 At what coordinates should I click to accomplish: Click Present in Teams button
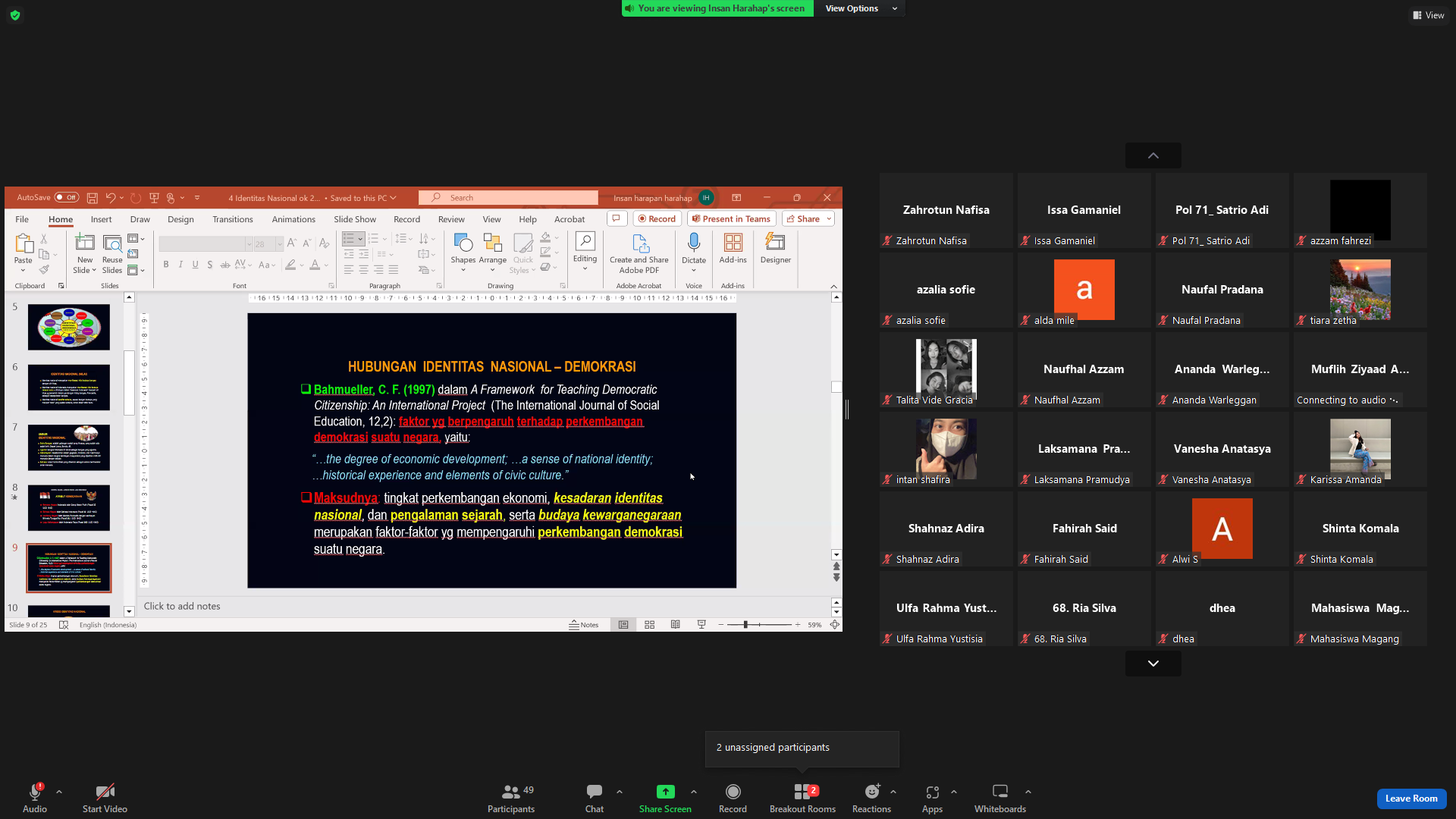(x=731, y=219)
